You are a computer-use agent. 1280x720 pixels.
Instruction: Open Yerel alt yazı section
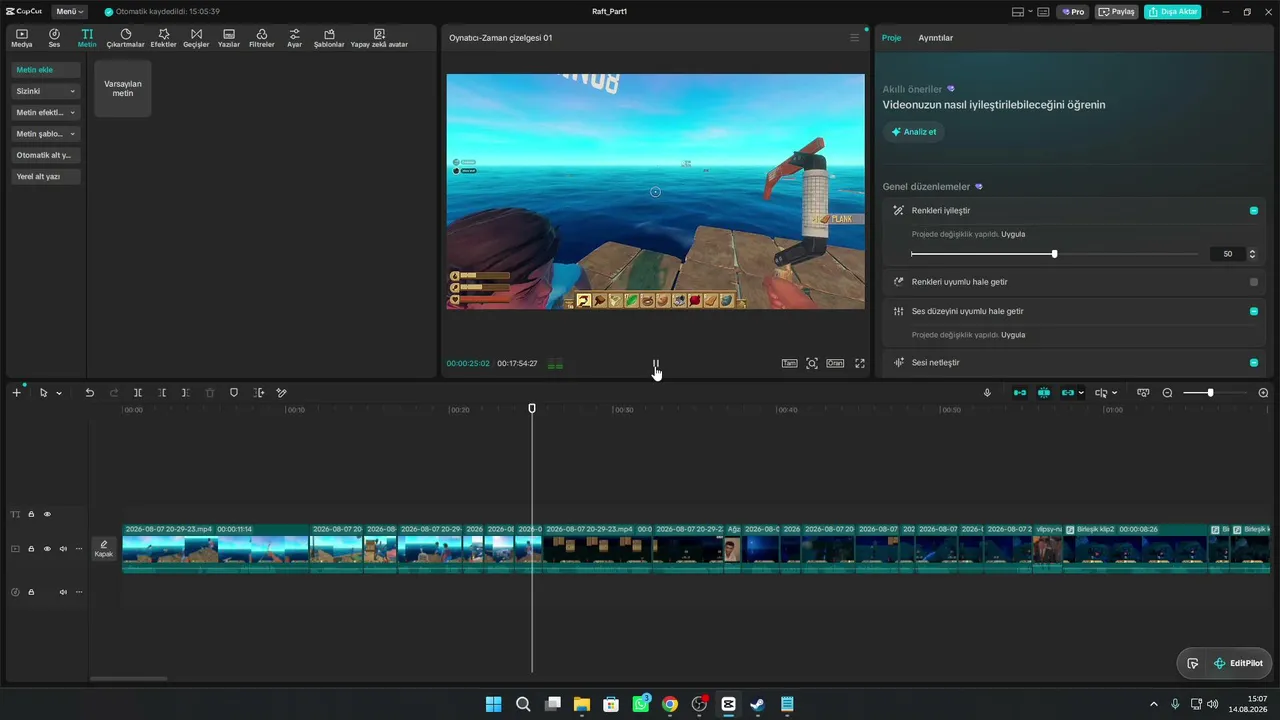coord(46,176)
